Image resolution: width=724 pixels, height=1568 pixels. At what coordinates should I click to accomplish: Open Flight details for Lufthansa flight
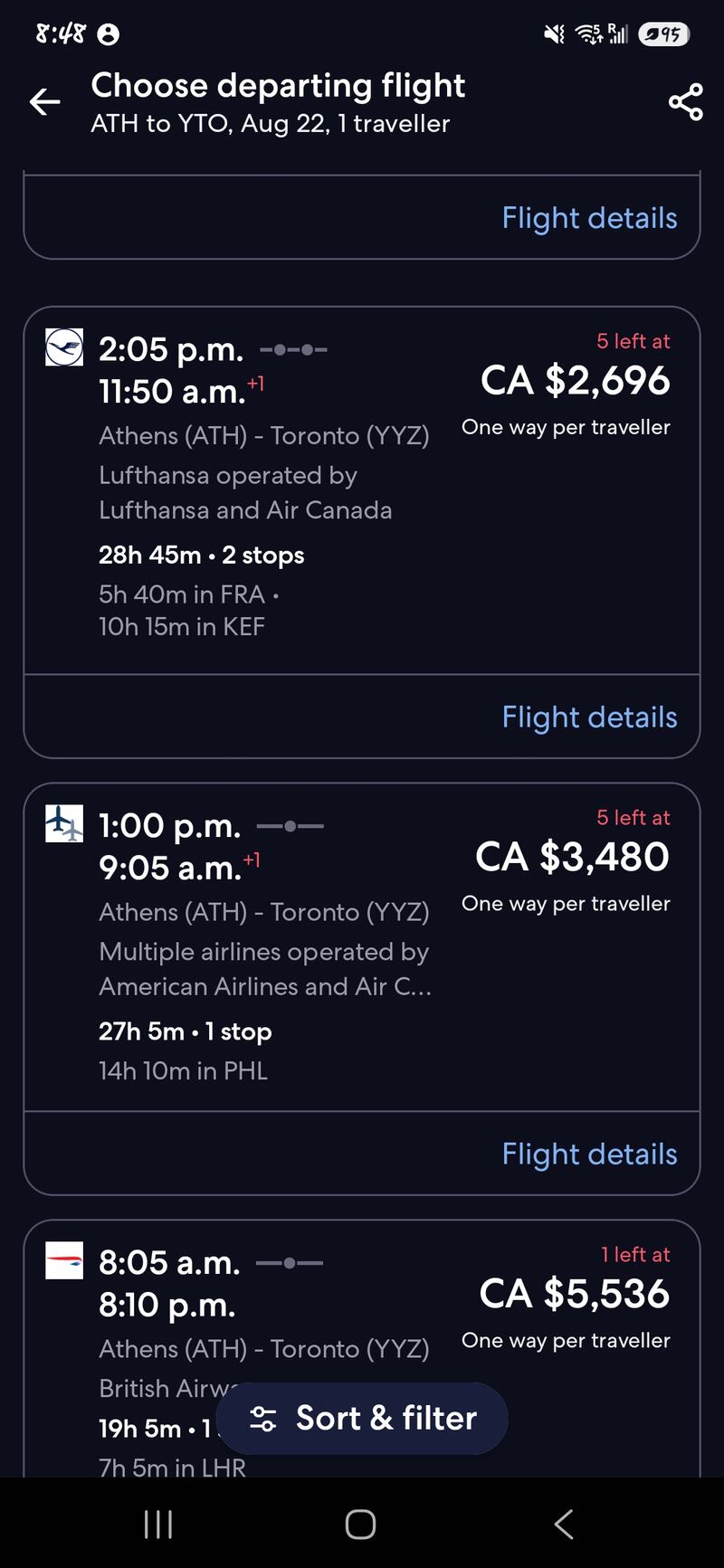pos(589,717)
